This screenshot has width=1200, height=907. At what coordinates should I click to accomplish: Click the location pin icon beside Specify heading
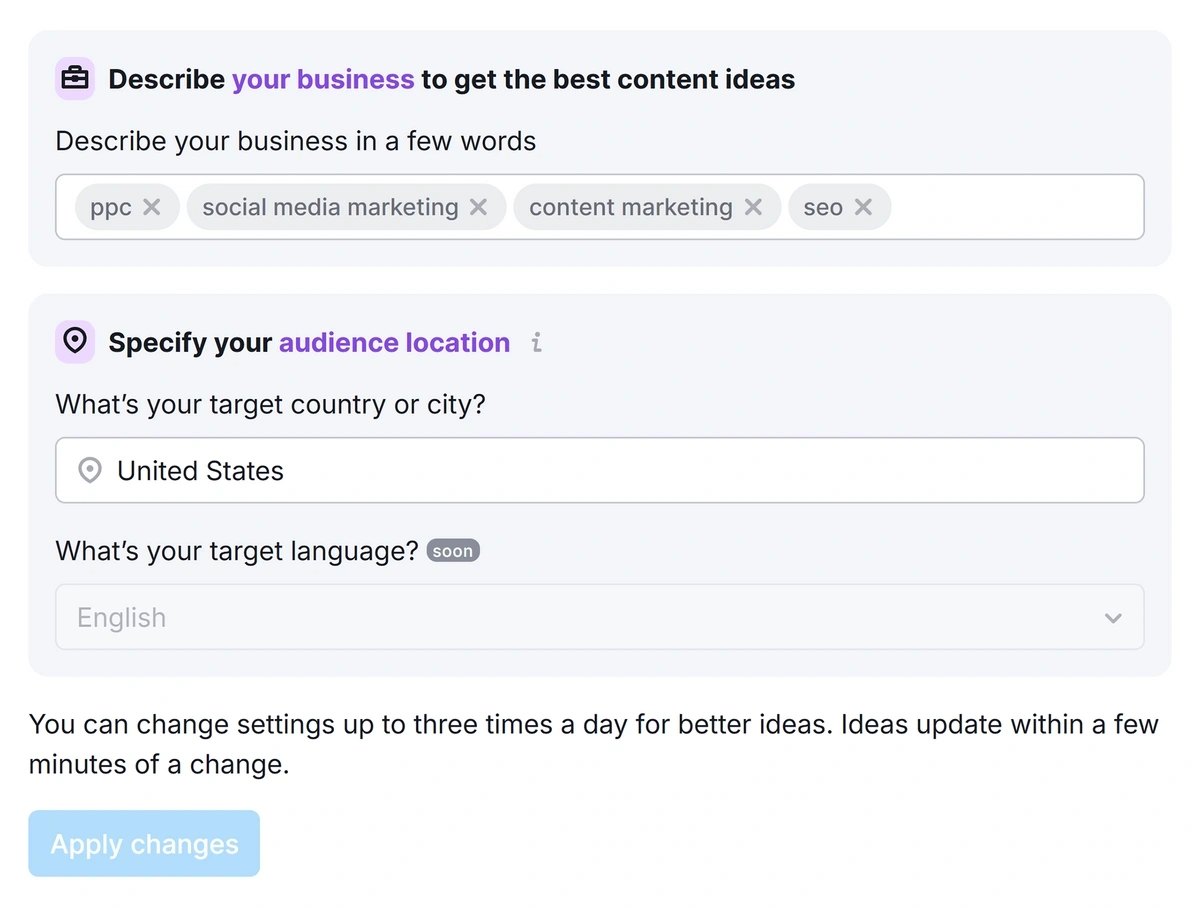click(x=75, y=342)
